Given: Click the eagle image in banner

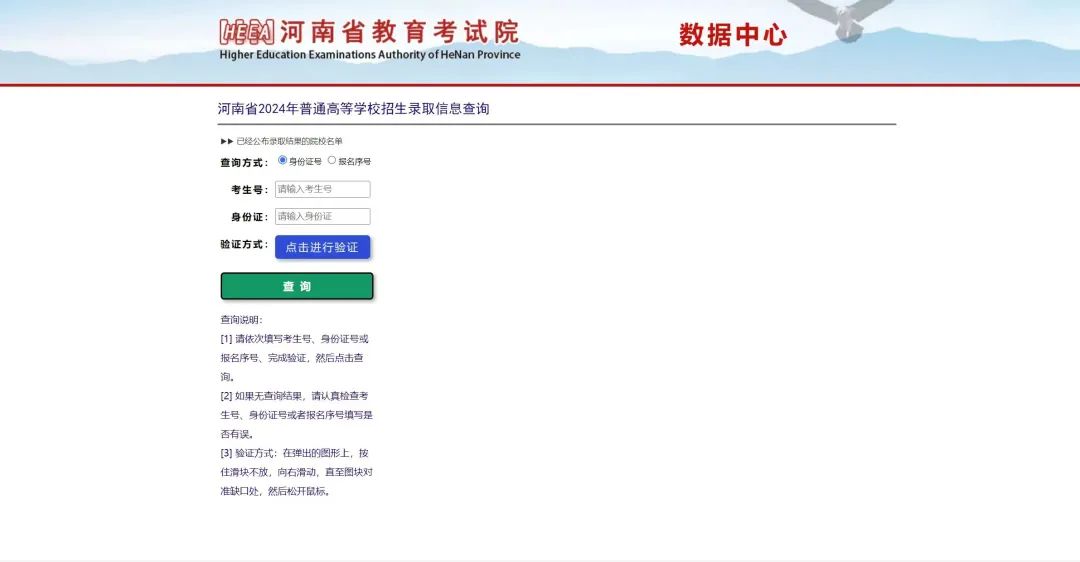Looking at the screenshot, I should (x=847, y=18).
